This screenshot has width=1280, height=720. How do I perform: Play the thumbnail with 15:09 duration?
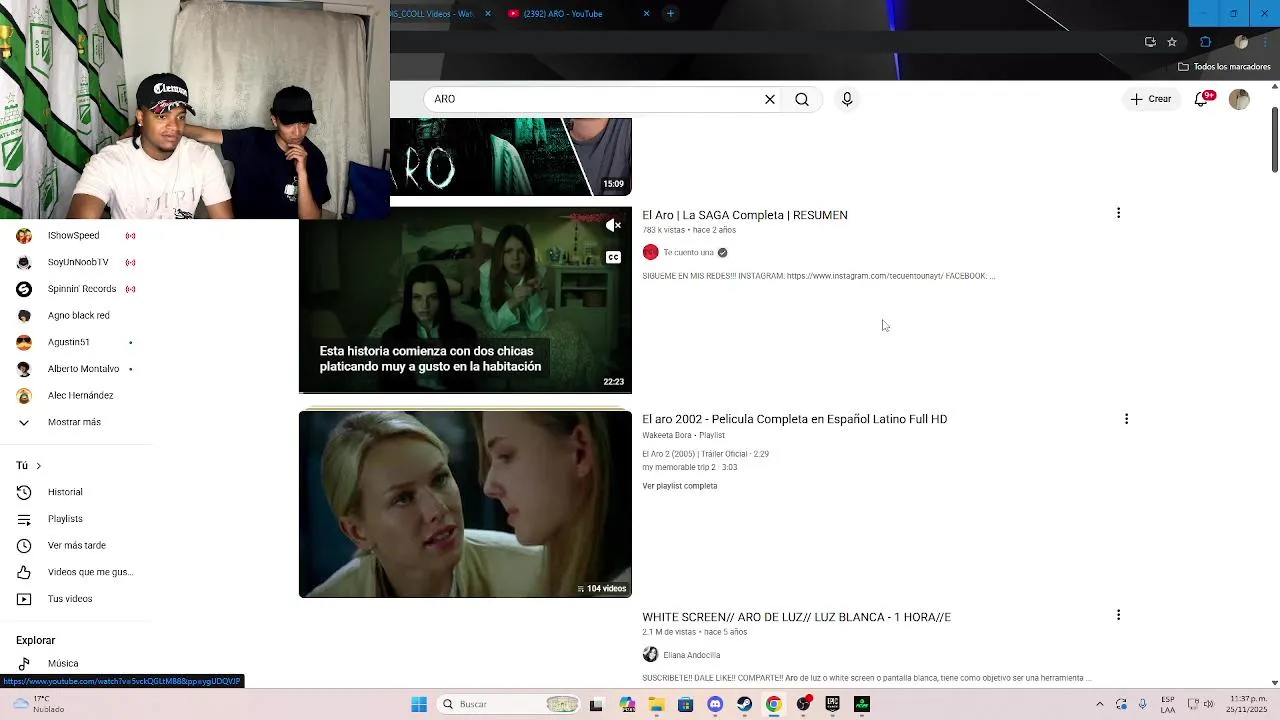(x=511, y=157)
